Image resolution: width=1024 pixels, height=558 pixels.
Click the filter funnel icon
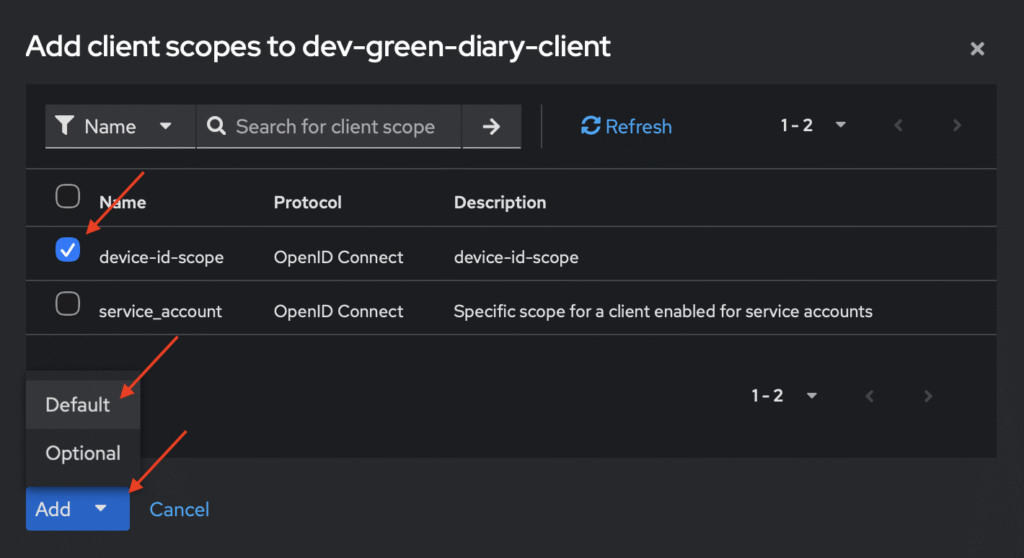[x=65, y=126]
